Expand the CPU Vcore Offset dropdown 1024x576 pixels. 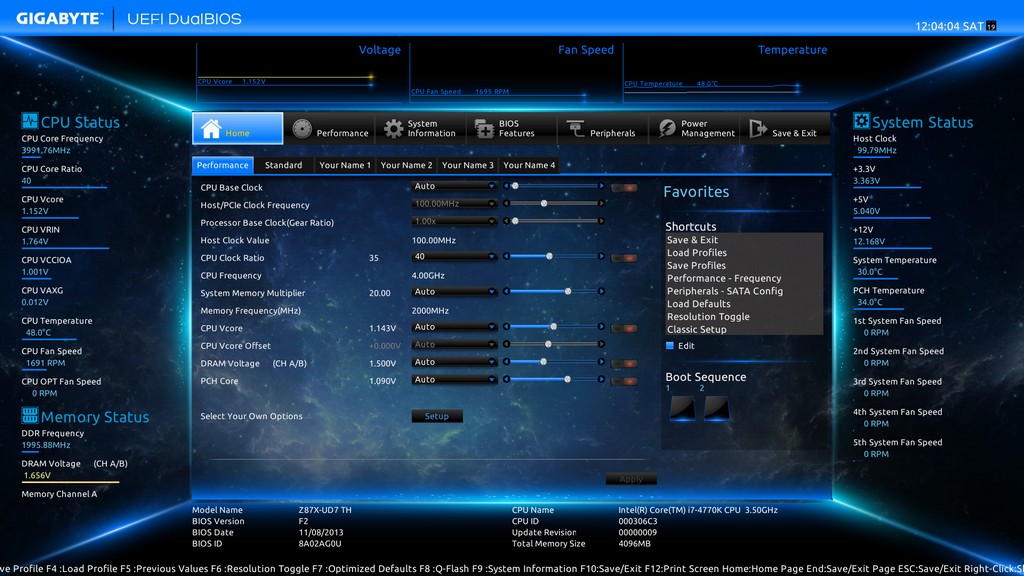click(x=455, y=345)
